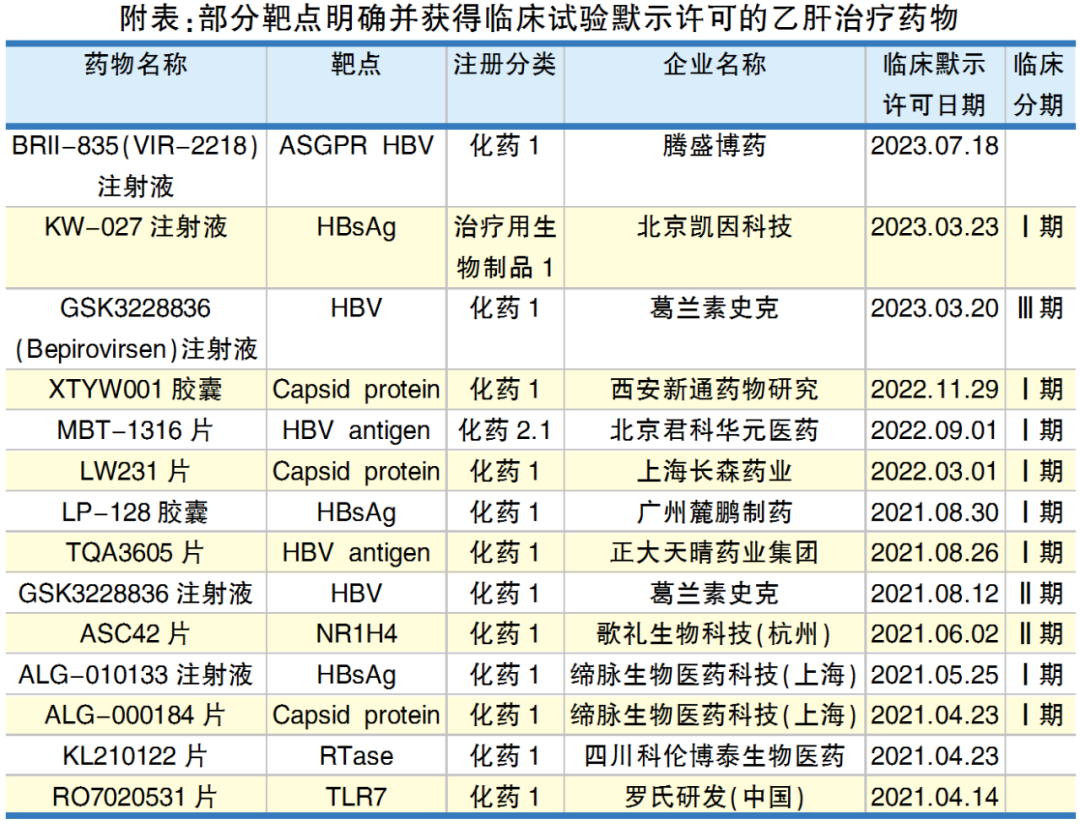Screen dimensions: 1080x824
Task: Select the "Ⅲ期" clinical phase cell
Action: click(1040, 308)
